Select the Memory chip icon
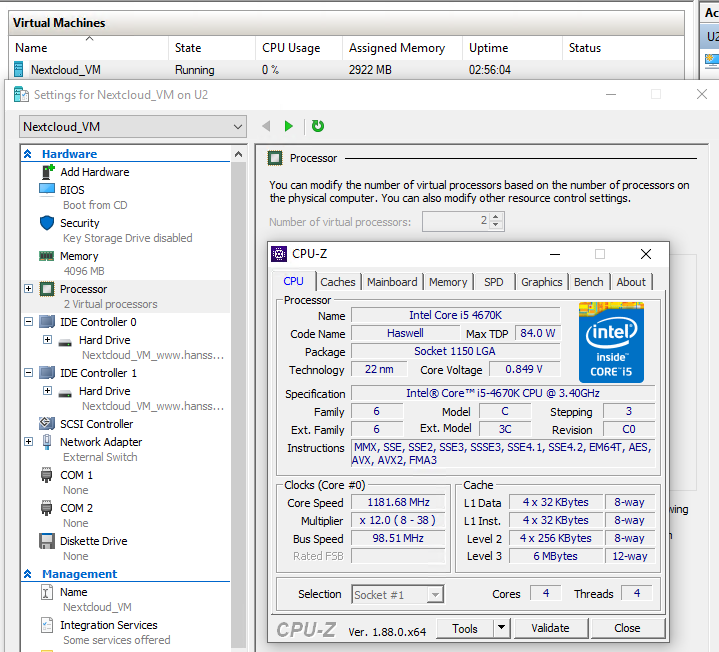 pos(46,256)
